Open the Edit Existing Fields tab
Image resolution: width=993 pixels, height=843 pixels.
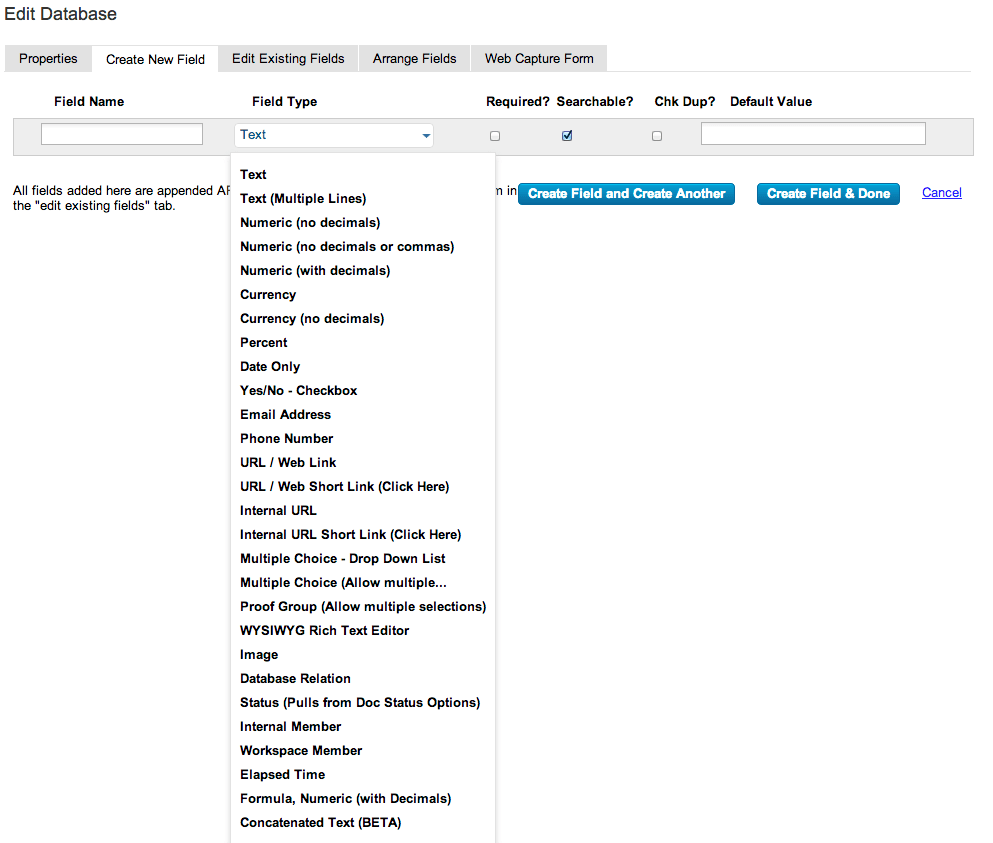click(287, 58)
